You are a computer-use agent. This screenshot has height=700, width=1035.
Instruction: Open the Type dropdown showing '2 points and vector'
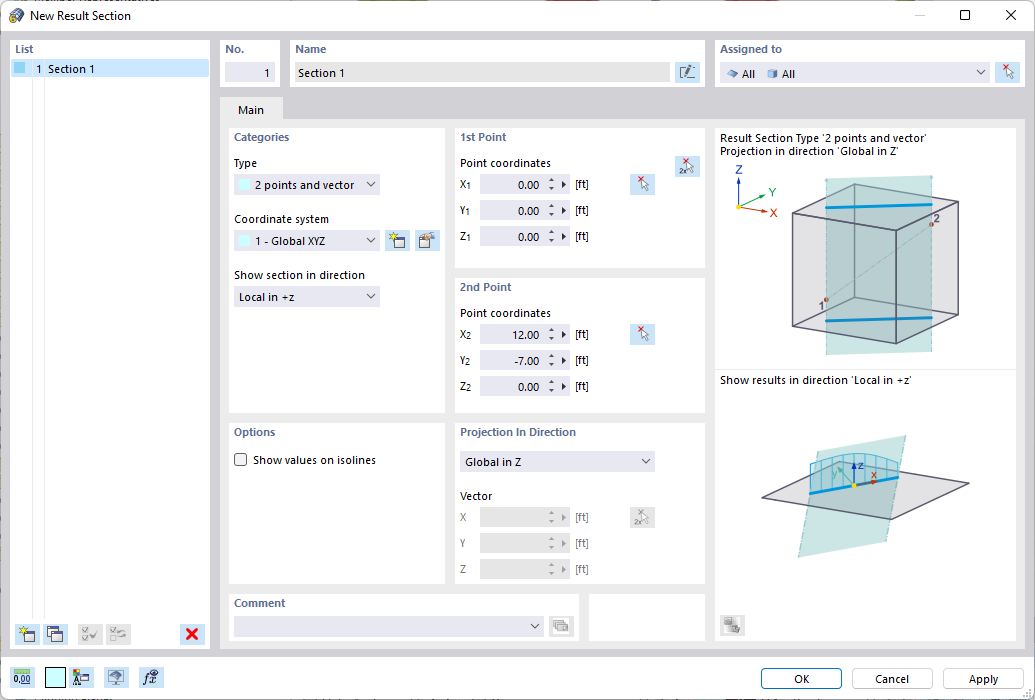click(x=306, y=184)
